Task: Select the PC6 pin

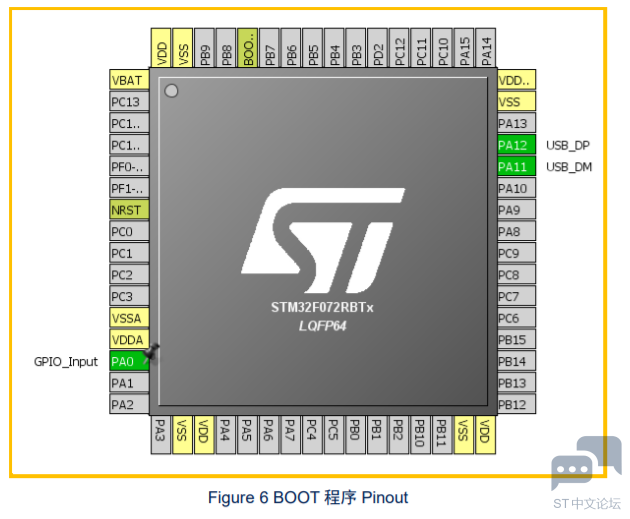Action: 516,319
